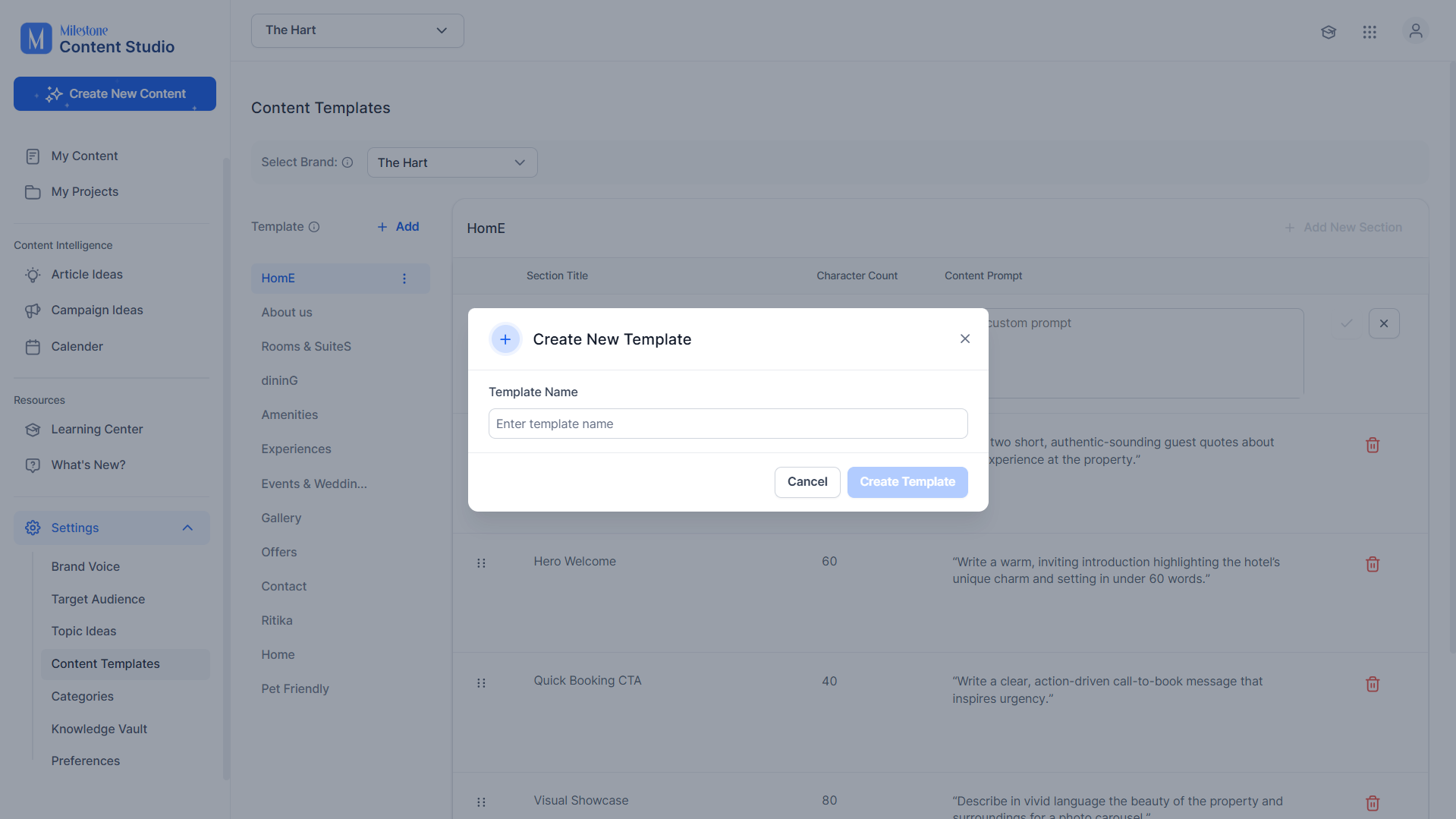Add a new template
The image size is (1456, 819).
(x=398, y=227)
